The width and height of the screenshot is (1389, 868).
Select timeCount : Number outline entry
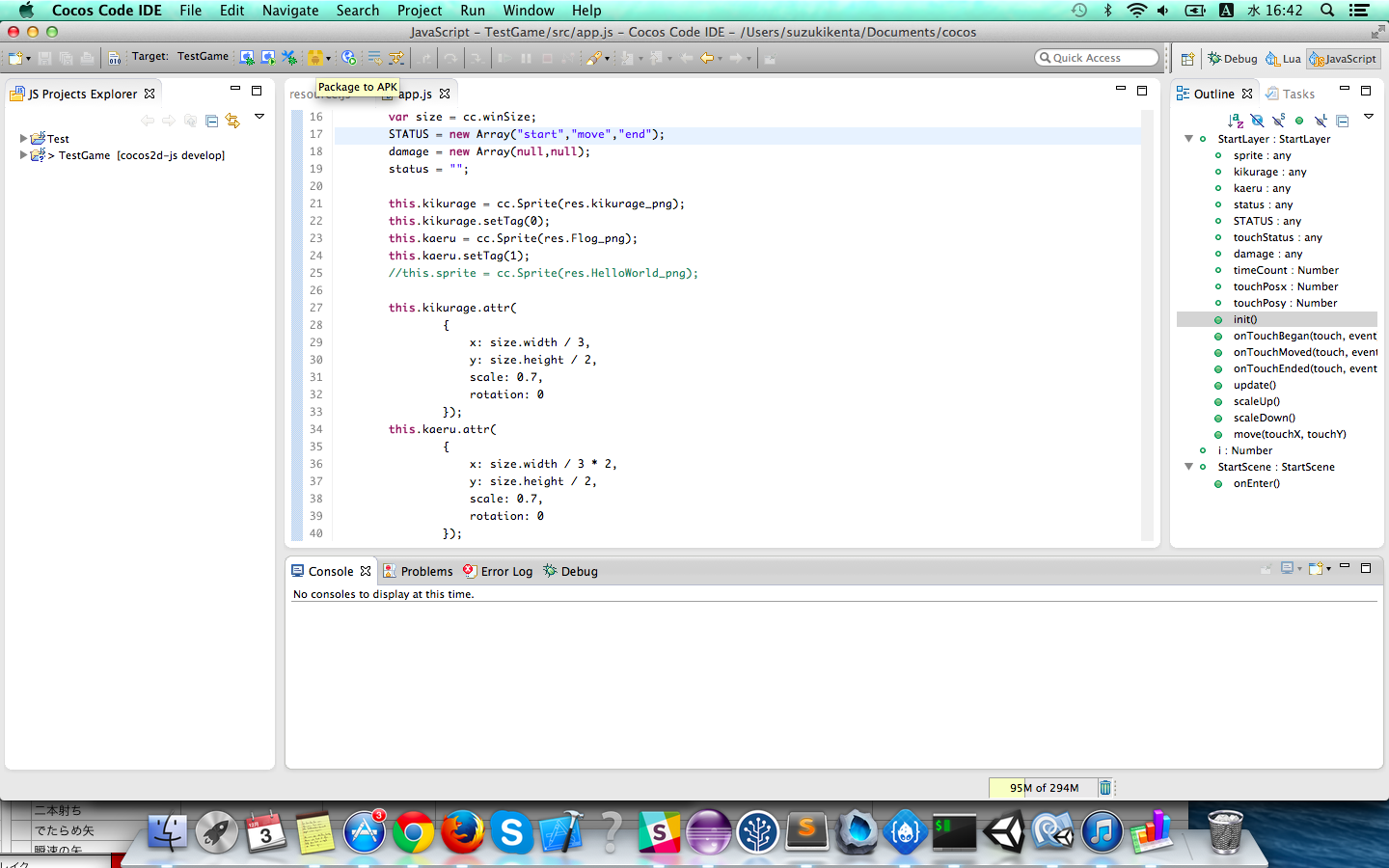(1286, 270)
